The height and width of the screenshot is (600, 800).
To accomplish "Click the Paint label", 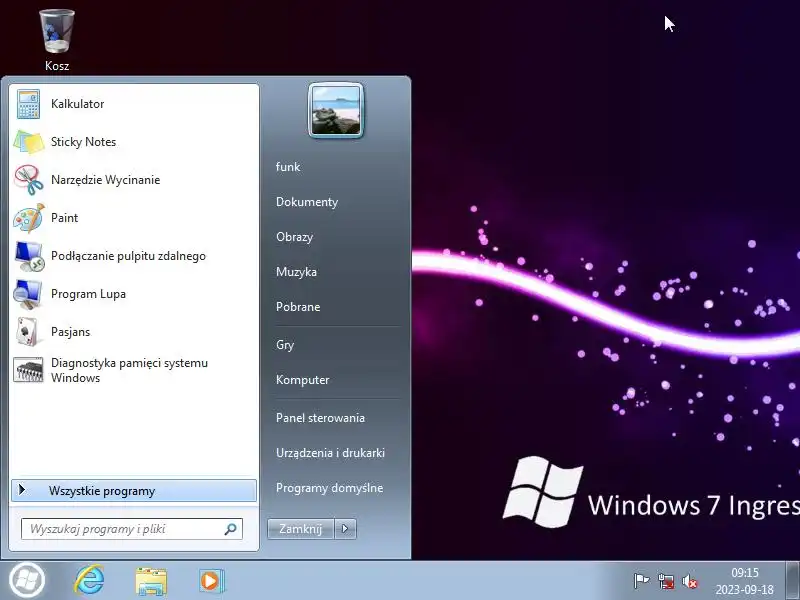I will [x=64, y=218].
